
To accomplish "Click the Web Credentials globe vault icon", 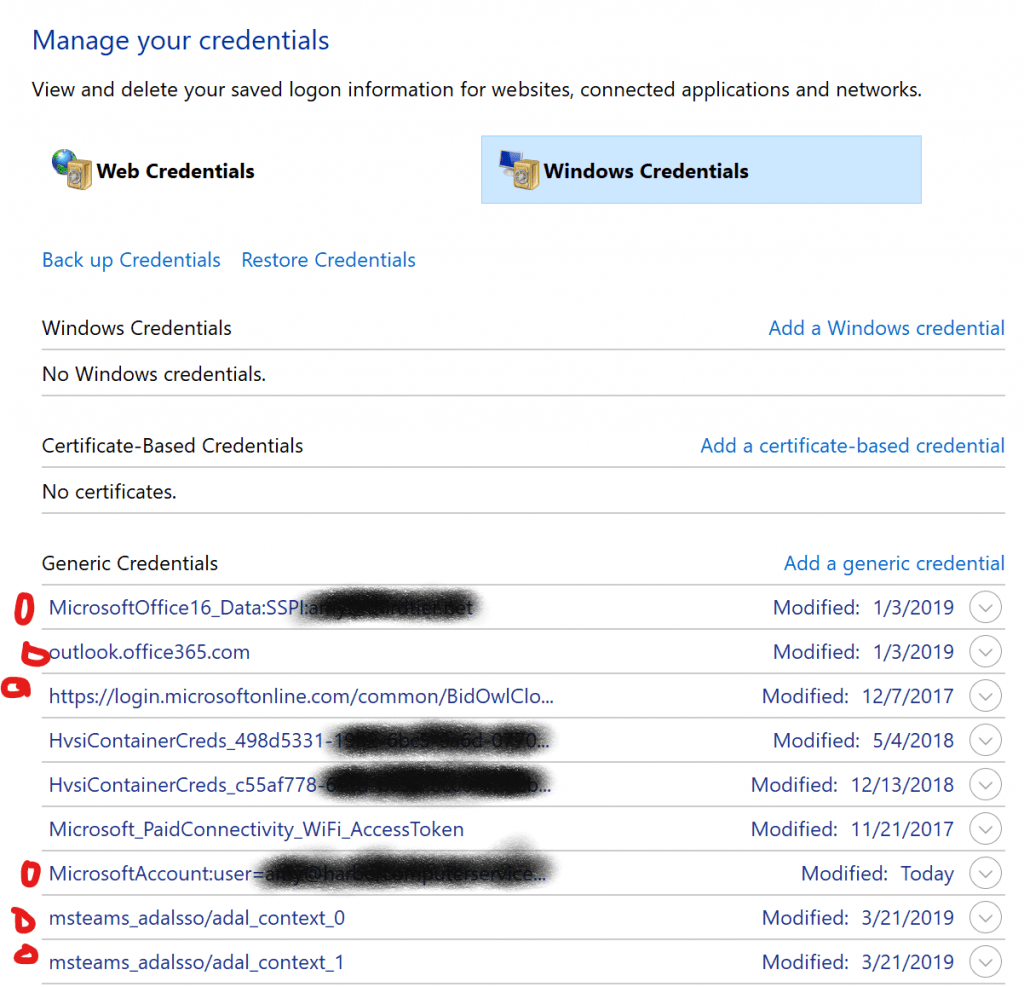I will (x=72, y=170).
